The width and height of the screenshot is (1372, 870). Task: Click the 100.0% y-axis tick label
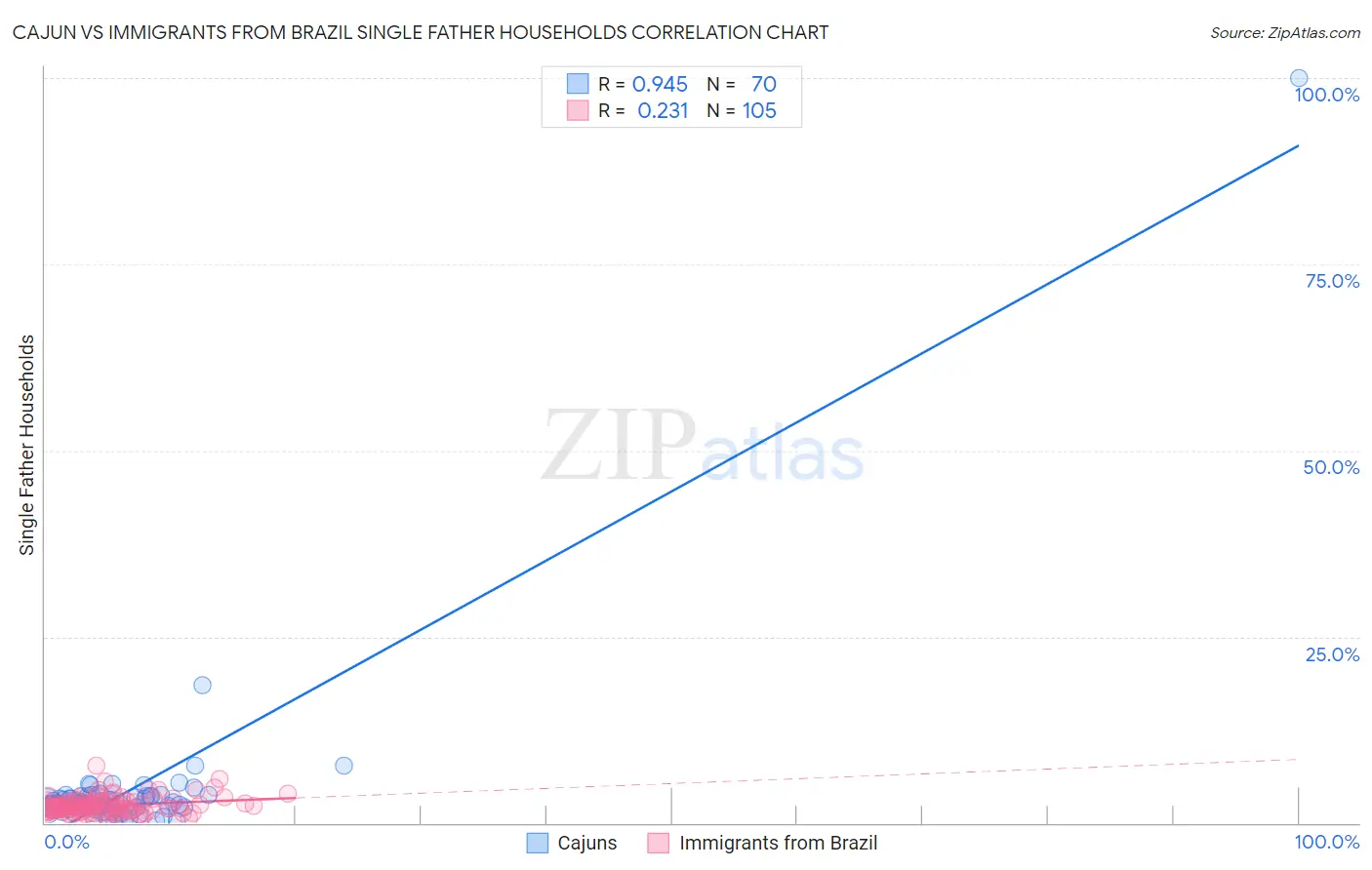(1327, 95)
